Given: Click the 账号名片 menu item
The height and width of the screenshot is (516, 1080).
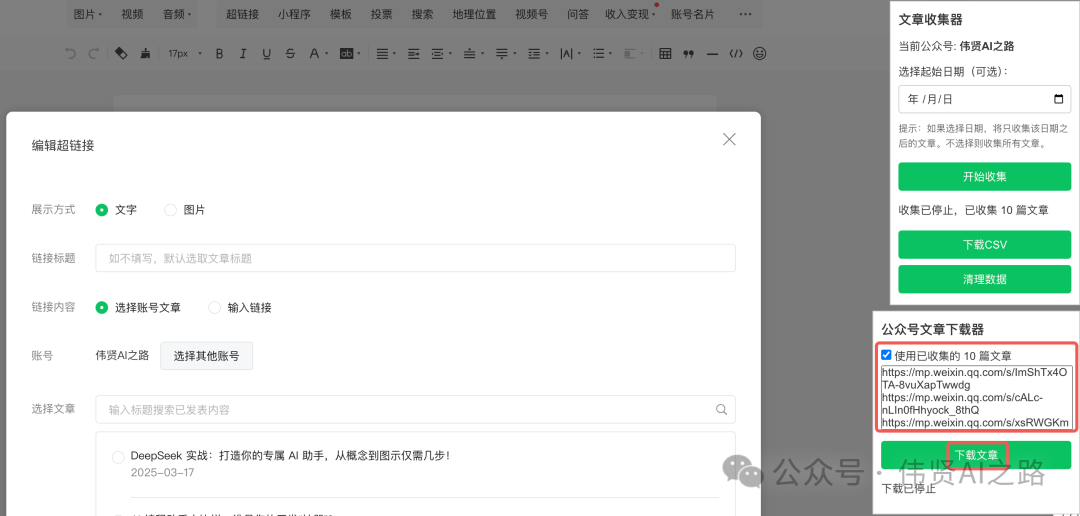Looking at the screenshot, I should click(x=692, y=14).
